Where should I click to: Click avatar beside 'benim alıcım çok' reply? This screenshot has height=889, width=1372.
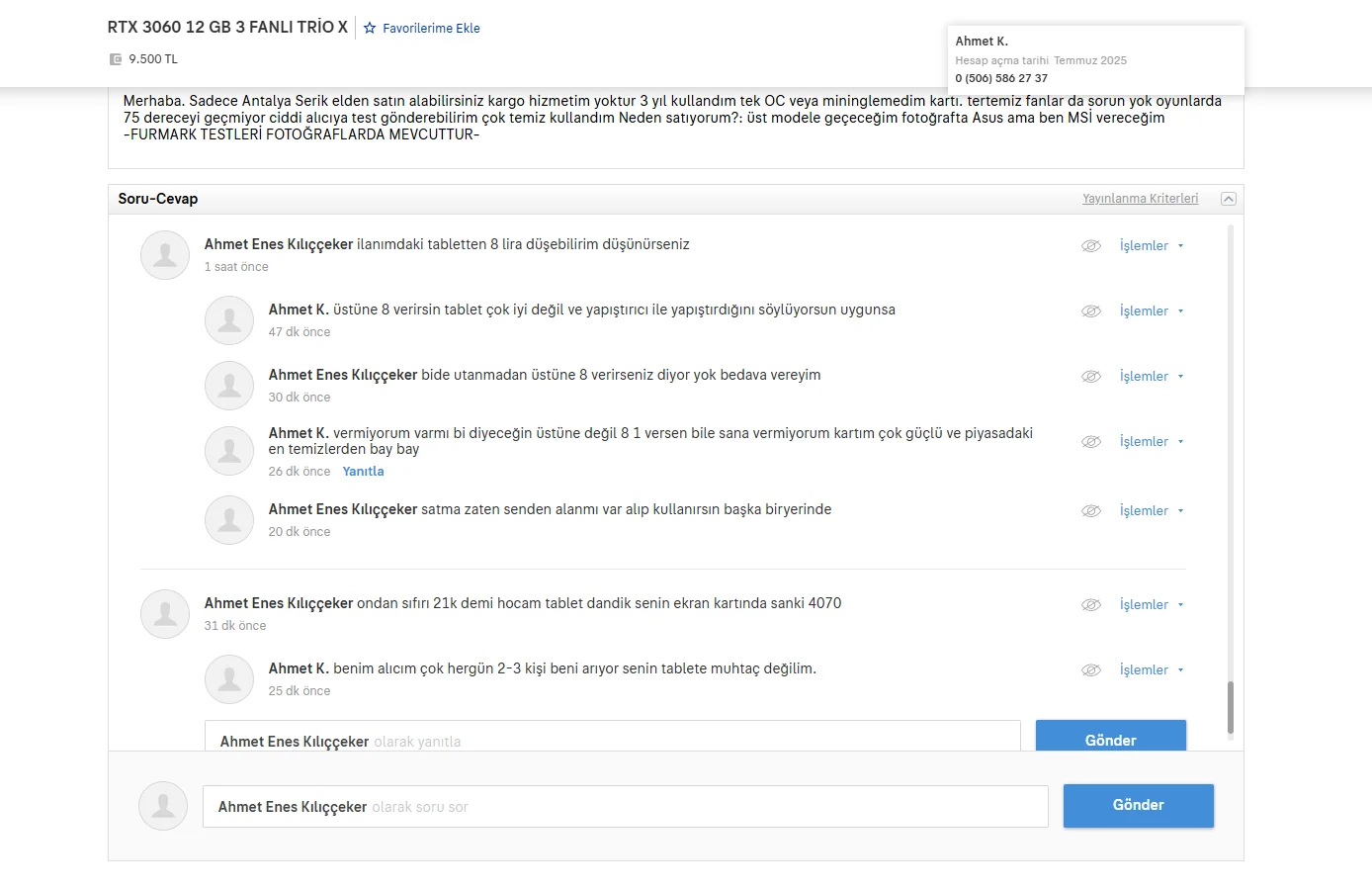tap(229, 679)
